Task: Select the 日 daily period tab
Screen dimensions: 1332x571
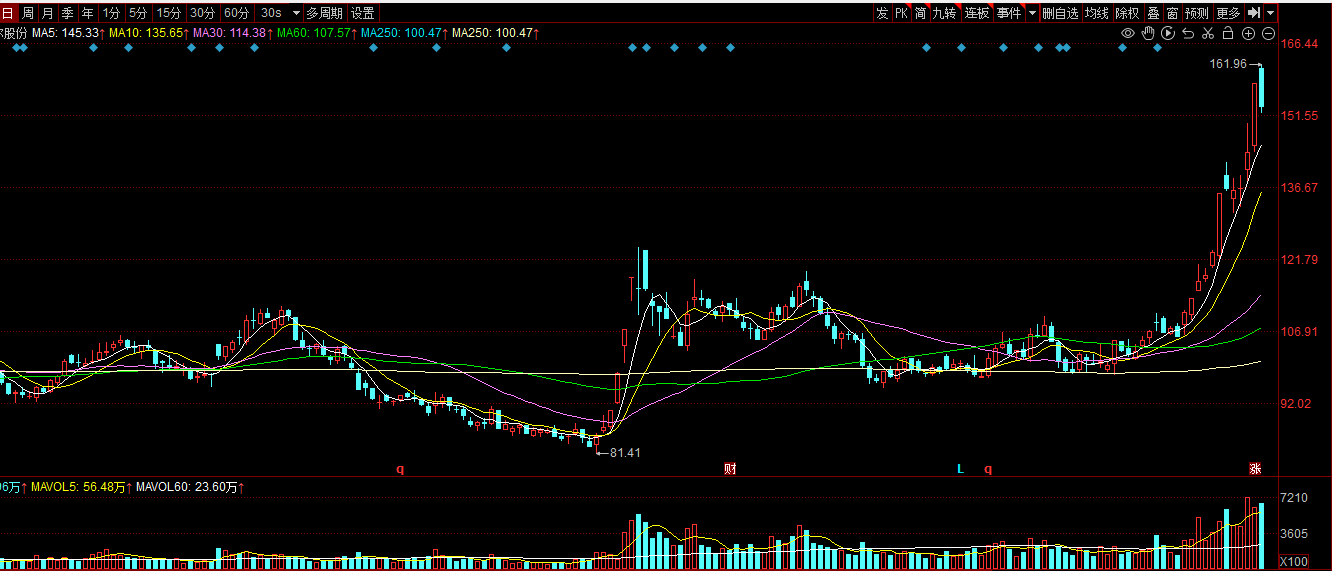Action: 8,13
